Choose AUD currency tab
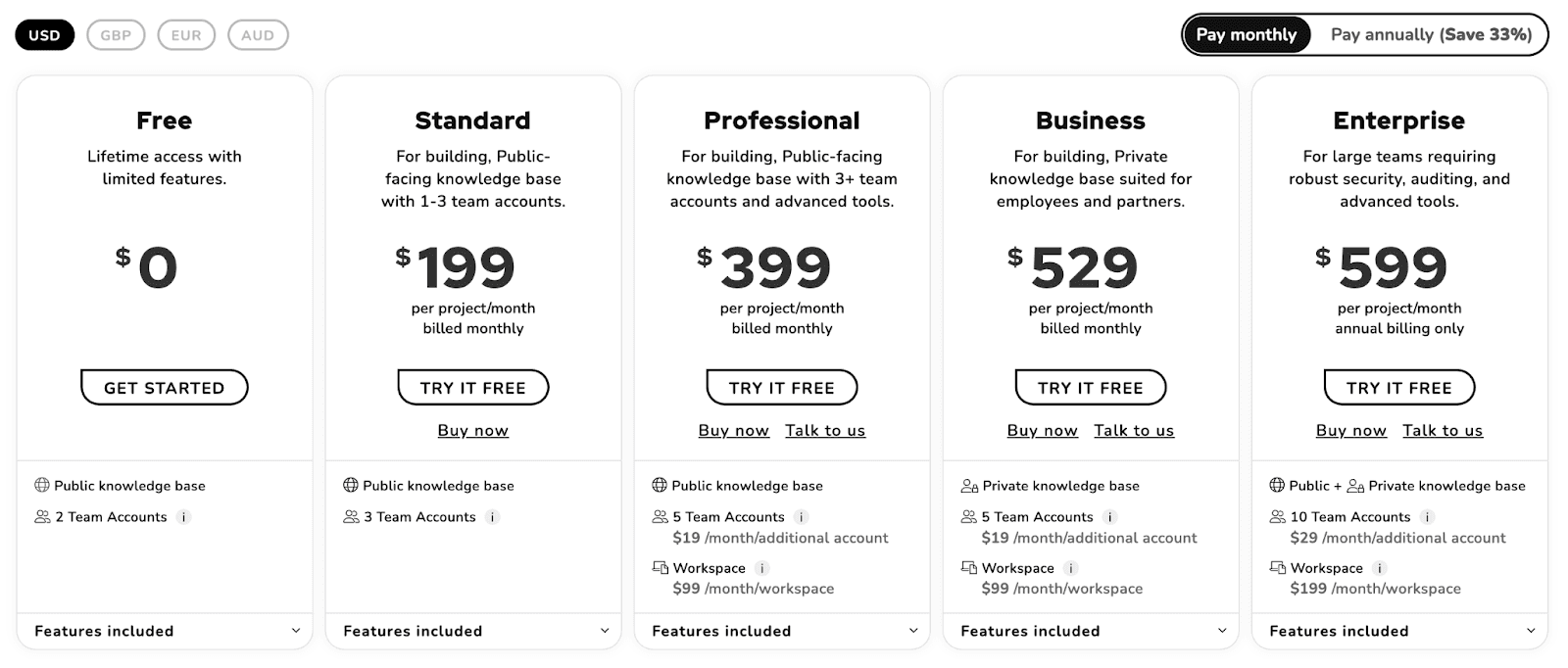This screenshot has width=1568, height=668. coord(258,35)
